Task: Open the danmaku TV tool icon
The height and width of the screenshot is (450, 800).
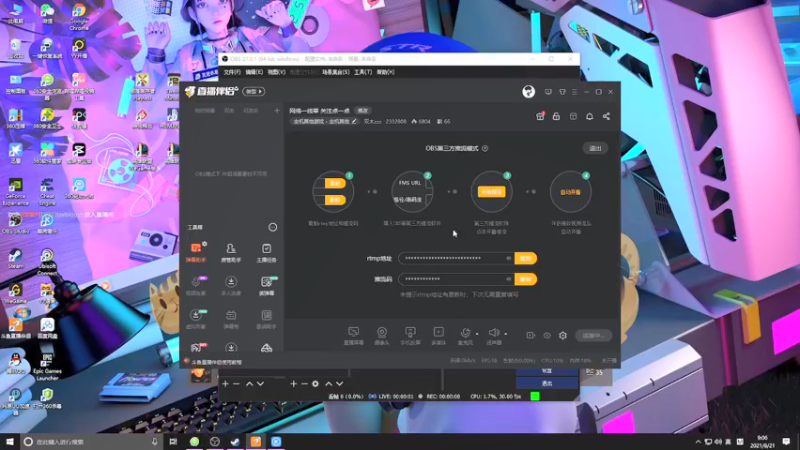Action: tap(231, 318)
